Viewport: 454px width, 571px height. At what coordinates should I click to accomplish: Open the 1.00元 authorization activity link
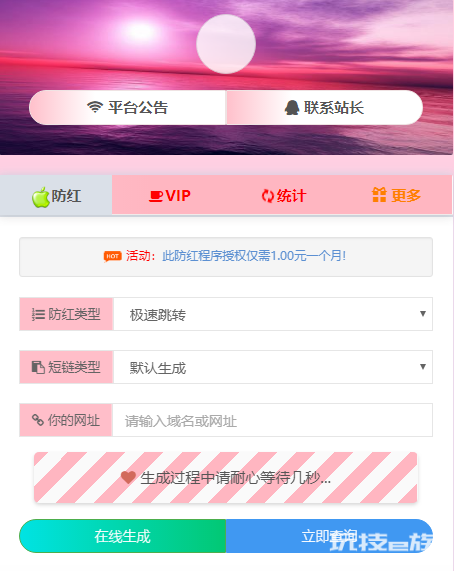click(254, 256)
